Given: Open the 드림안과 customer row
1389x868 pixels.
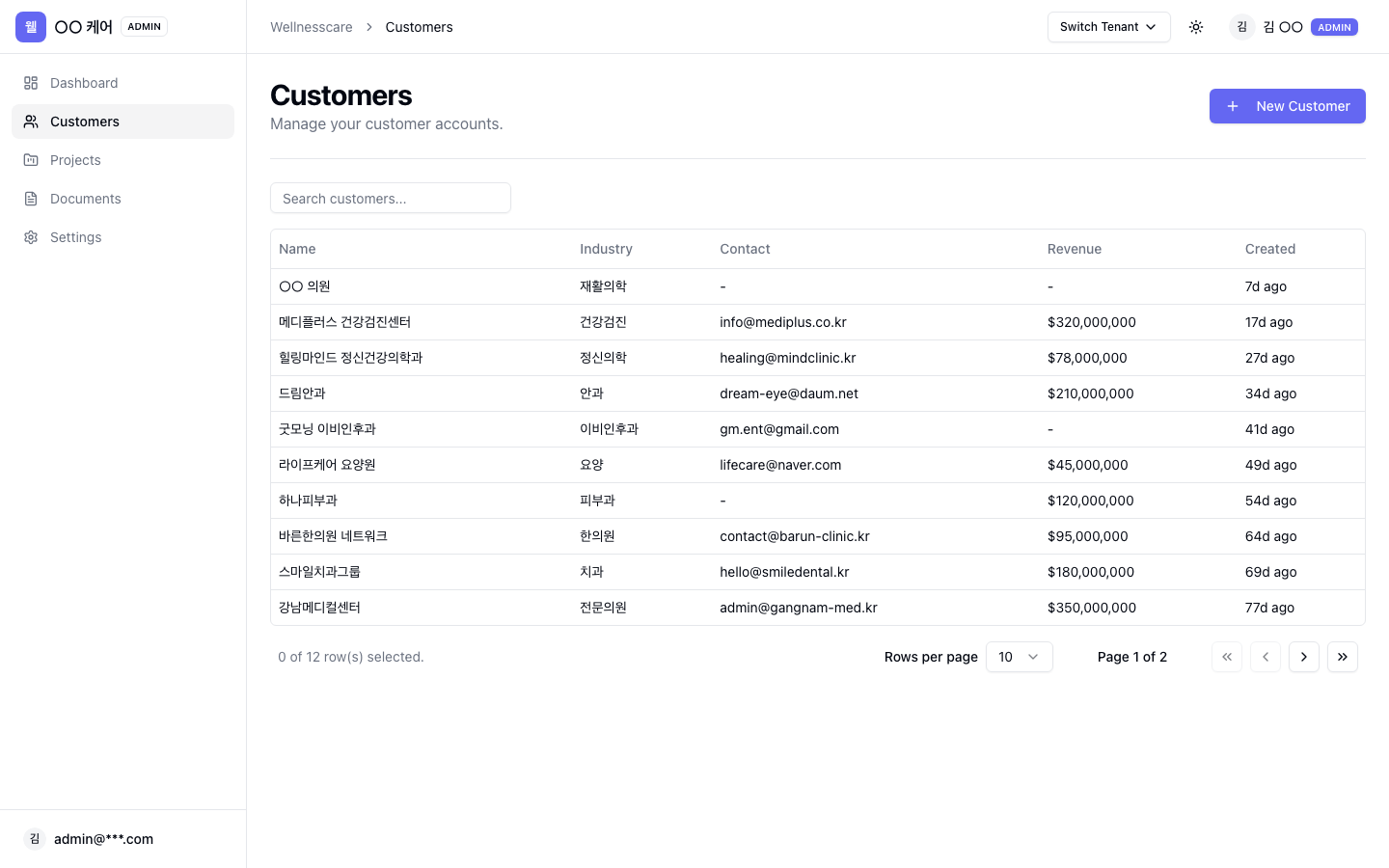Looking at the screenshot, I should [818, 393].
